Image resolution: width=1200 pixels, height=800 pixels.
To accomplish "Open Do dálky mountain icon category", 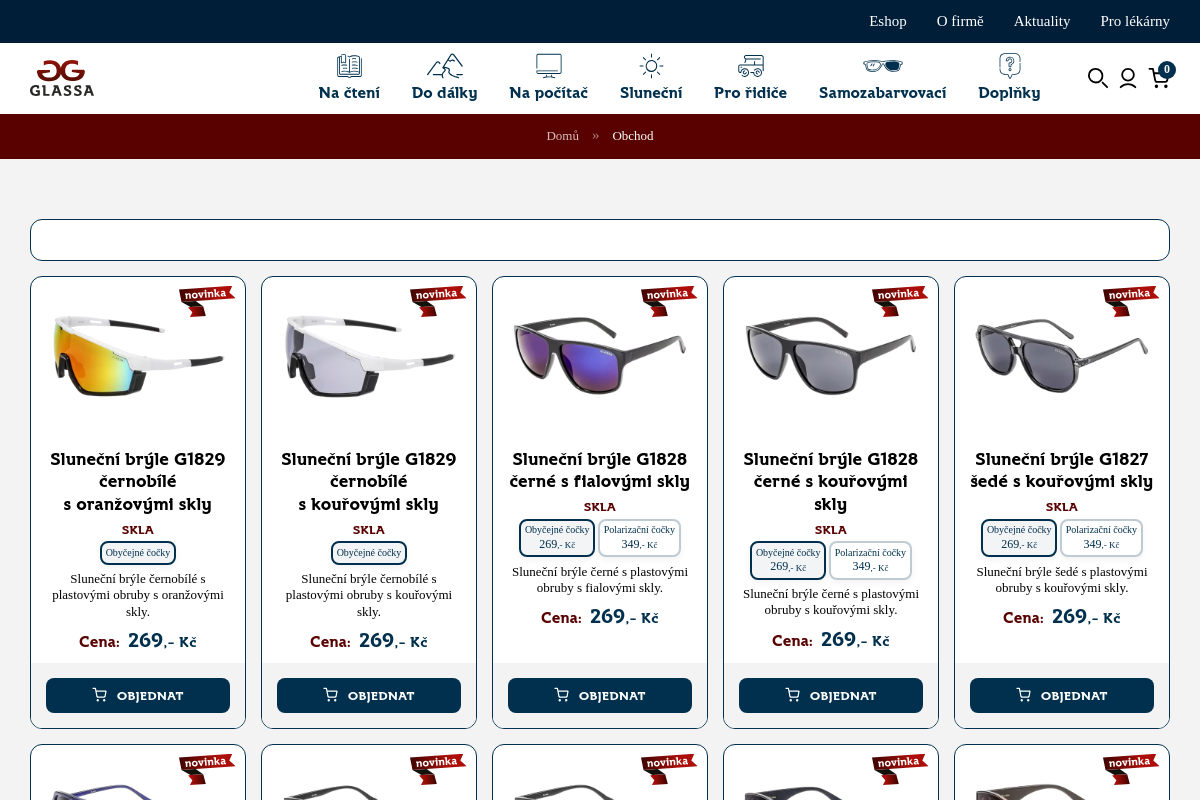I will [x=445, y=67].
